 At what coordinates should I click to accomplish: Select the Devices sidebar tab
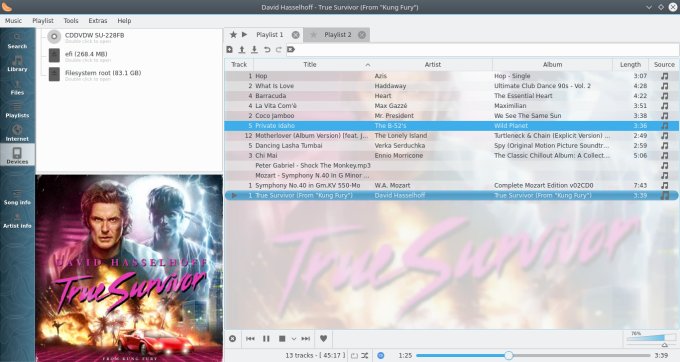[17, 155]
